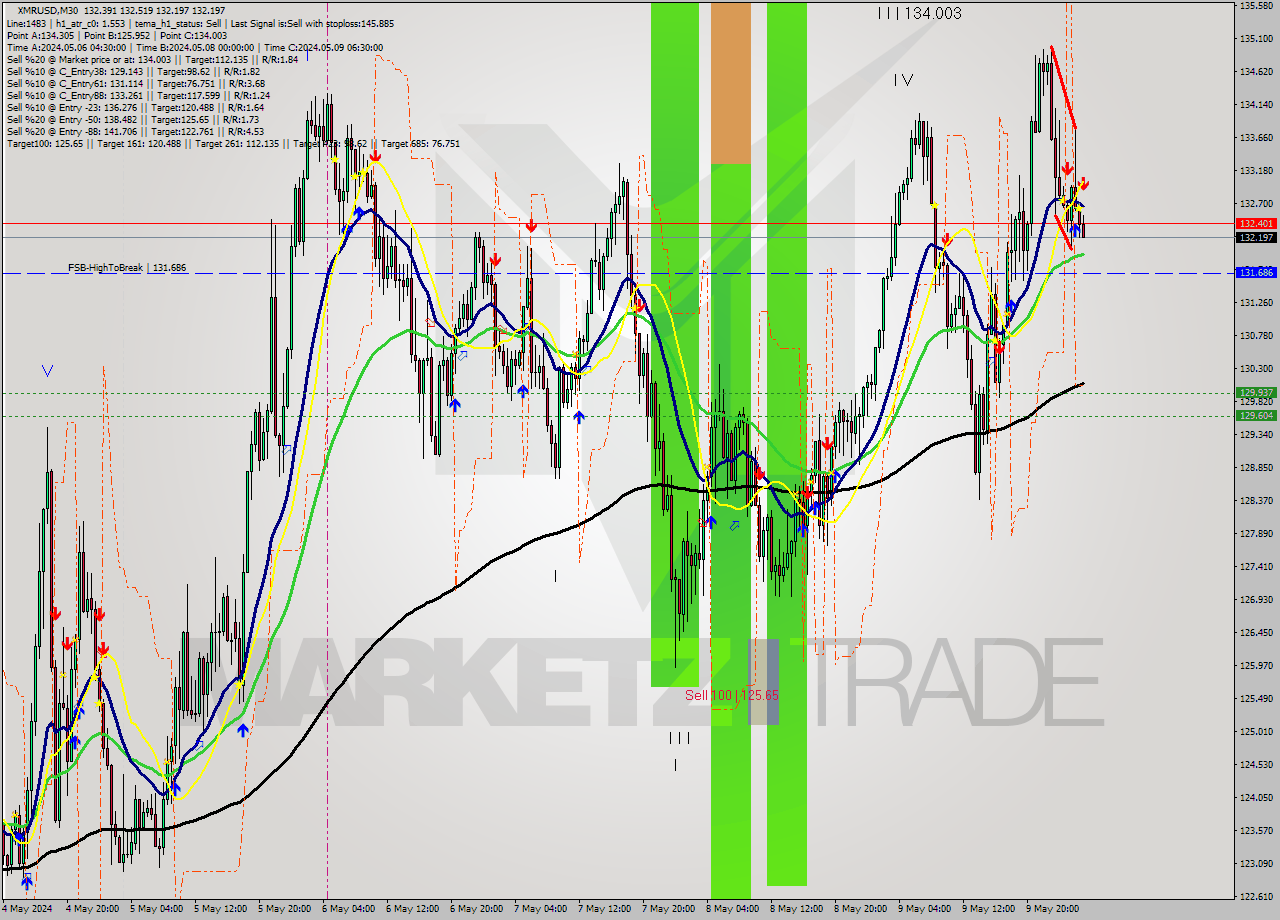The image size is (1280, 920).
Task: Click the blue 'V' wave label at left
Action: coord(48,371)
